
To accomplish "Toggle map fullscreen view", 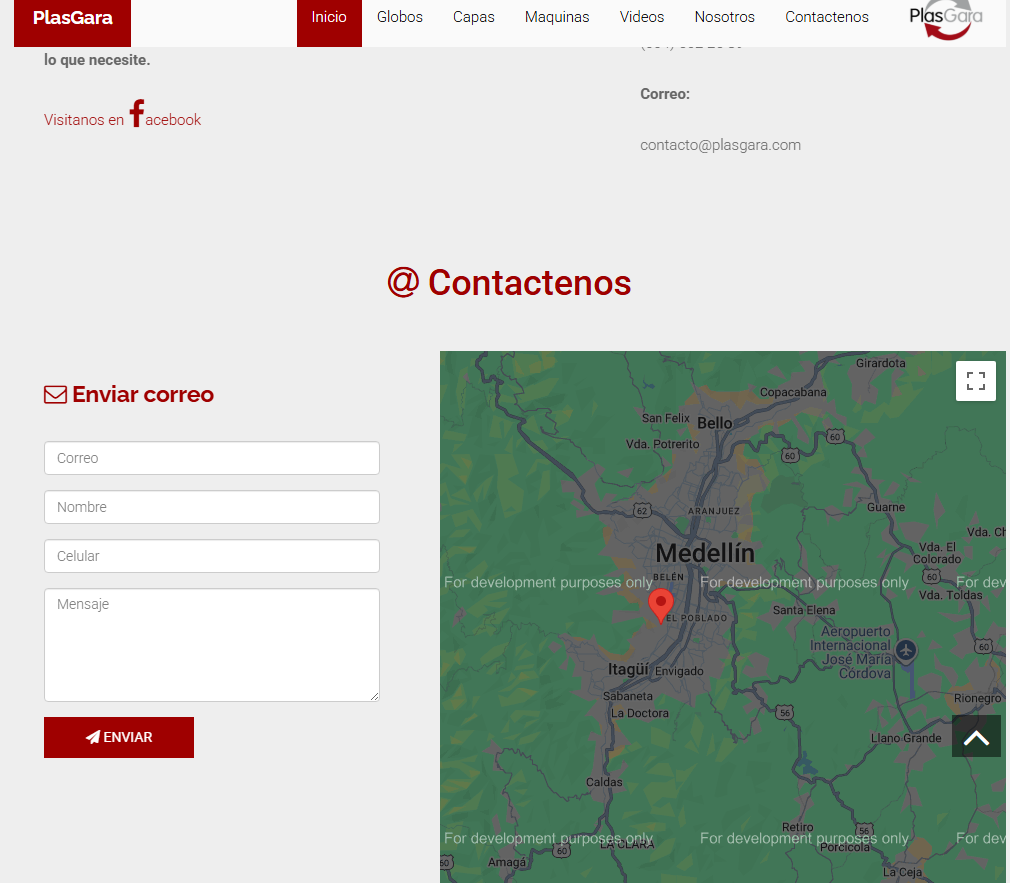I will click(975, 381).
